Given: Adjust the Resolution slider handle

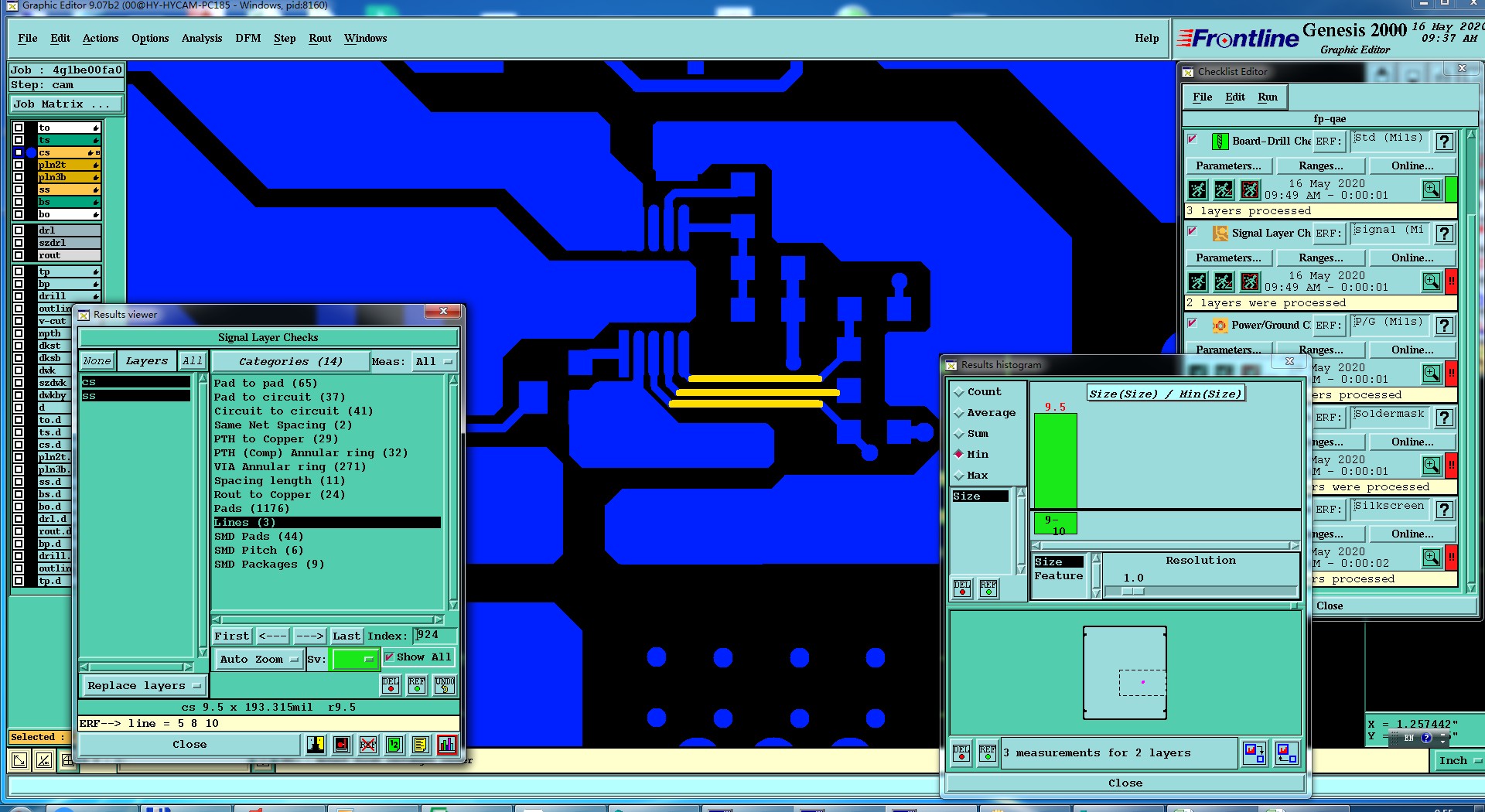Looking at the screenshot, I should [x=1133, y=591].
